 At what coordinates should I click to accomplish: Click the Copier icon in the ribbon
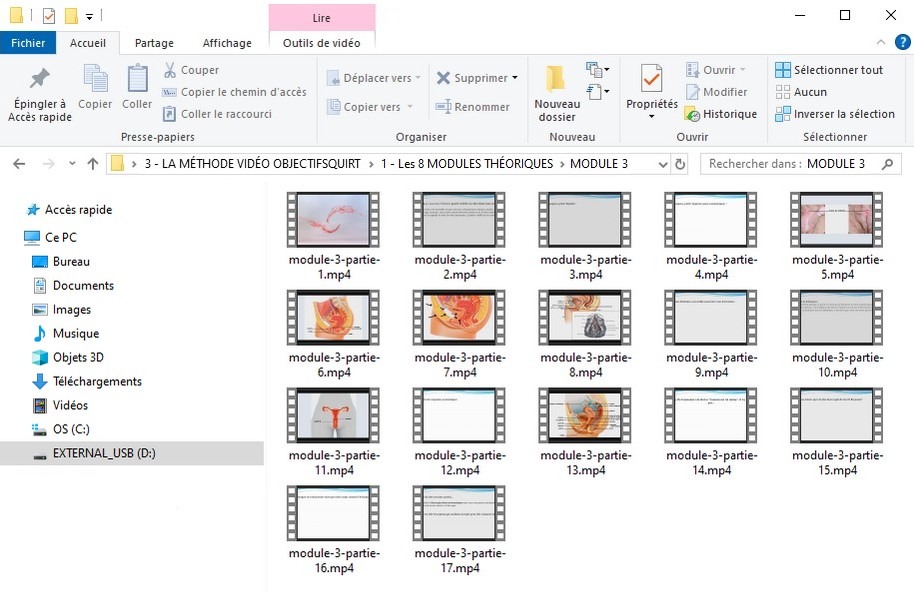click(x=95, y=79)
